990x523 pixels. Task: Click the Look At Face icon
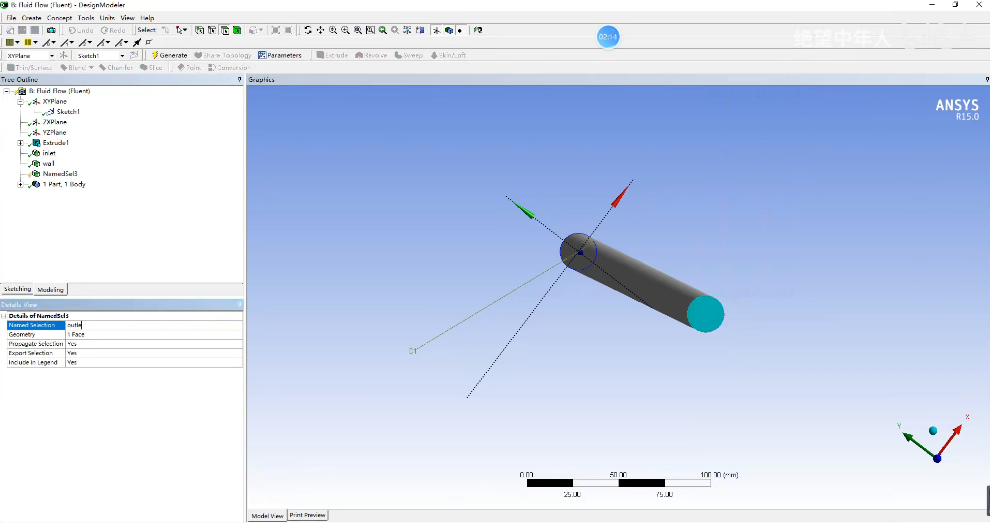tap(420, 30)
